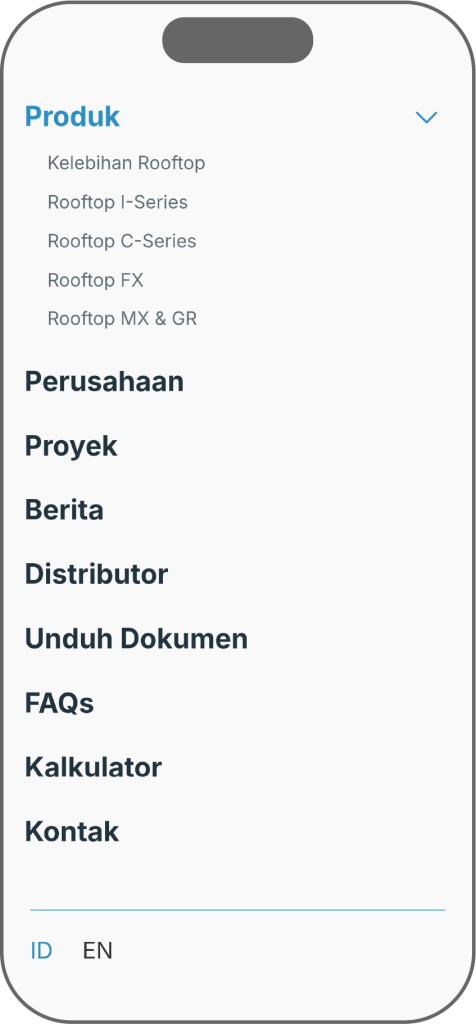
Task: Open the Distributor page
Action: click(97, 574)
